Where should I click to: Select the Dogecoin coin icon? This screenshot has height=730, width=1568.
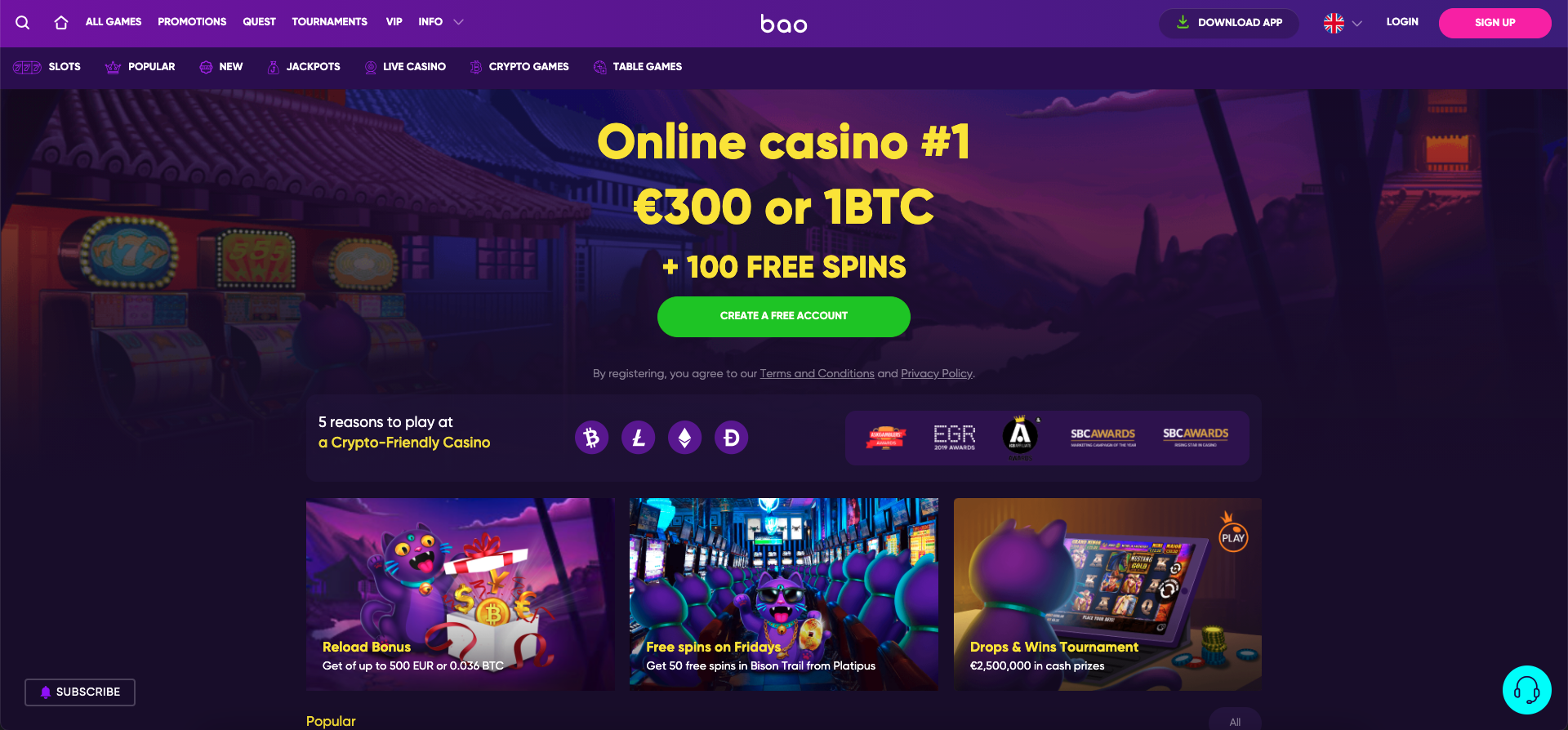(732, 438)
